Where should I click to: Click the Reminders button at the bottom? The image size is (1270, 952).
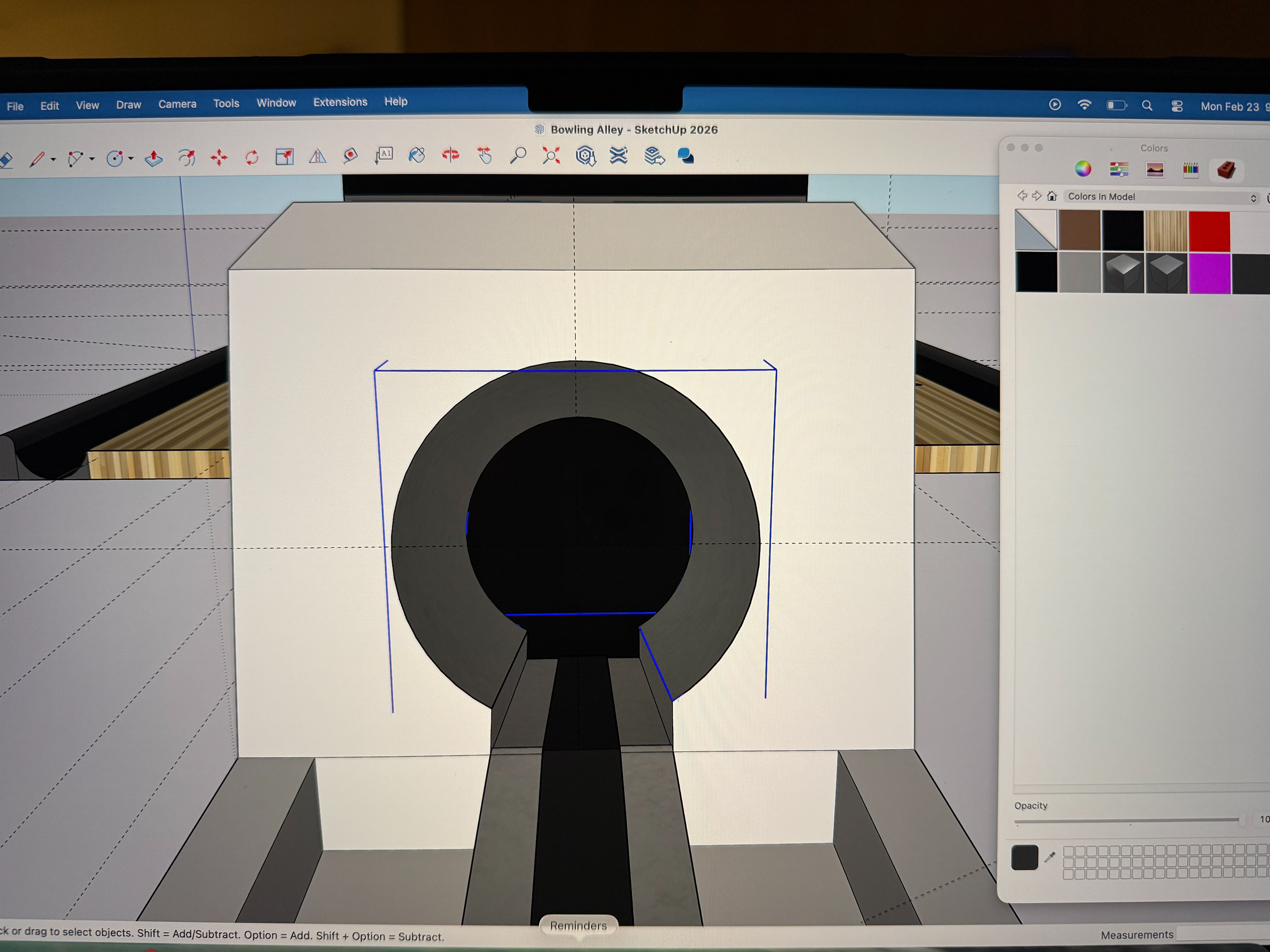click(x=578, y=926)
